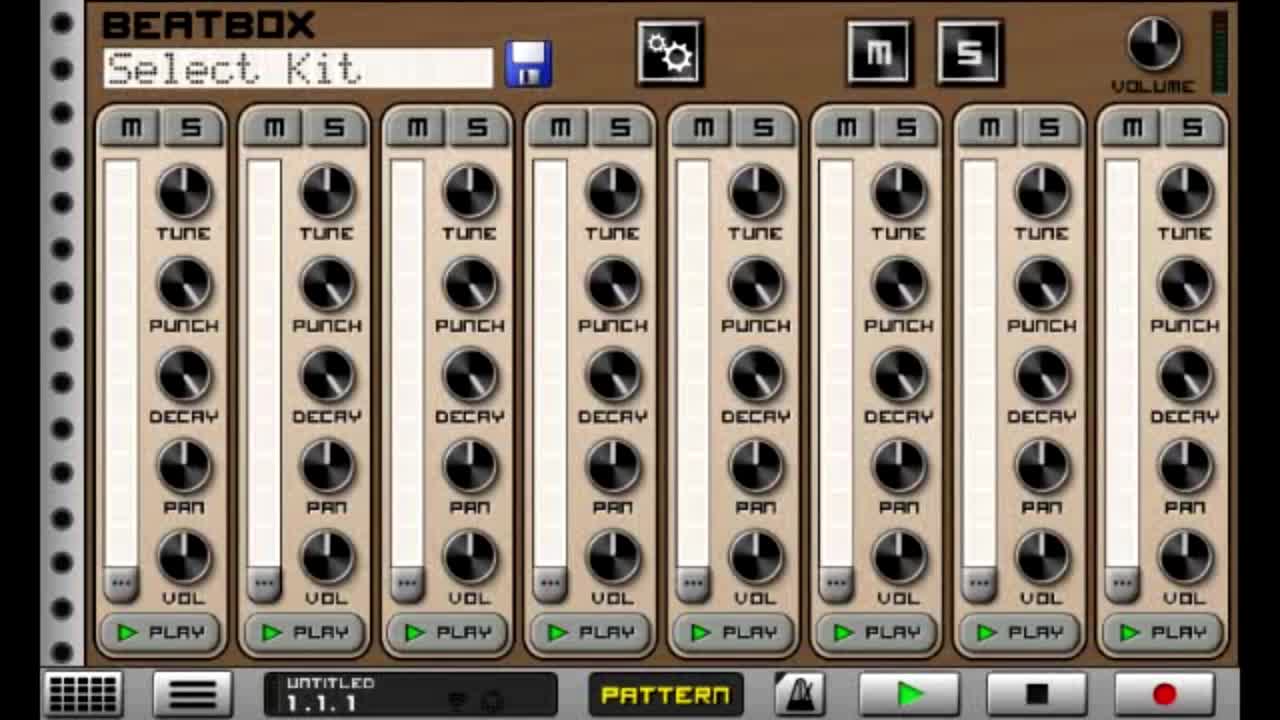Screen dimensions: 1280x720
Task: Click the Pan knob on channel four
Action: (x=614, y=466)
